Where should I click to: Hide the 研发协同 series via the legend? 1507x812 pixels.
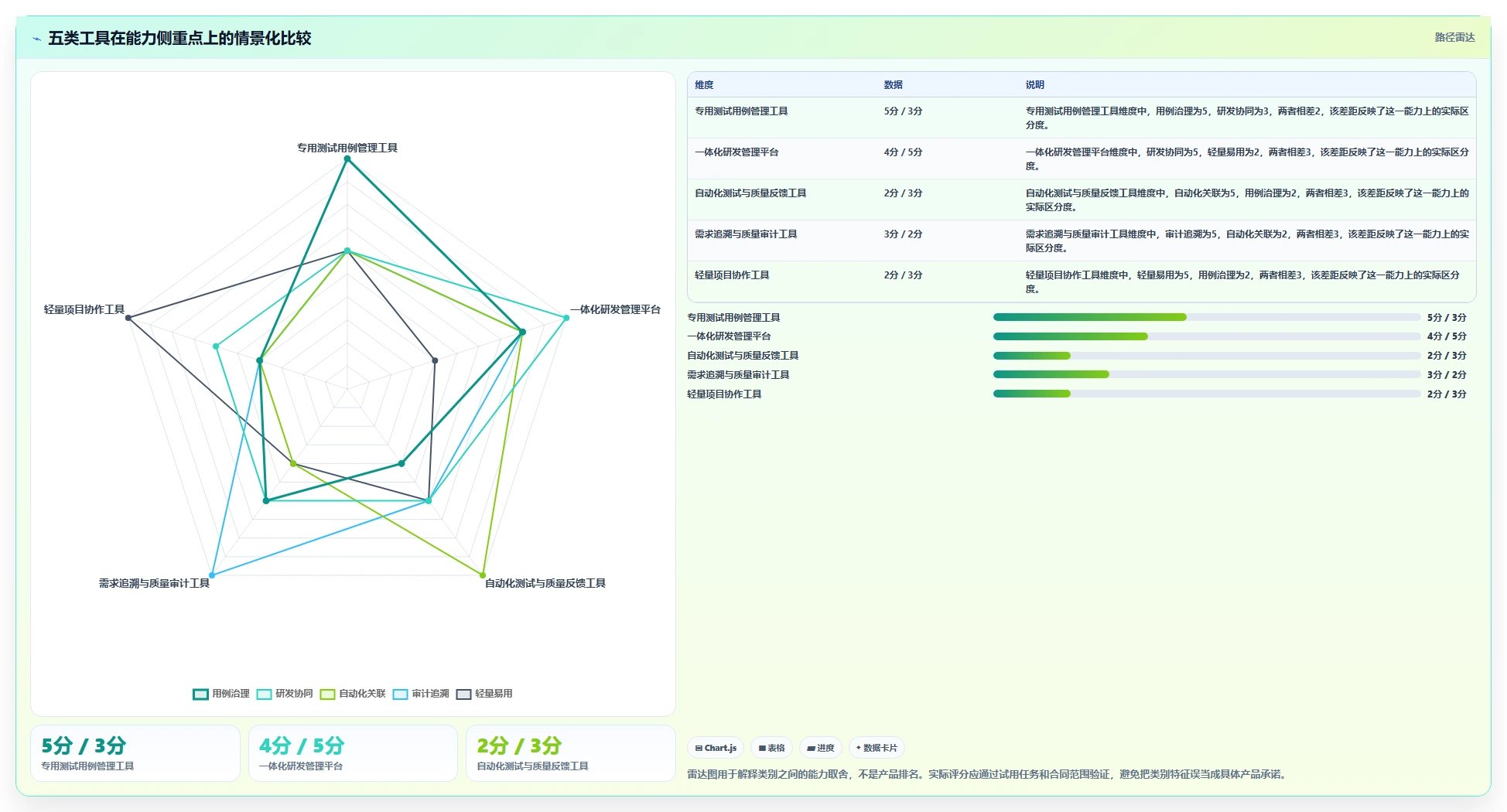coord(285,694)
